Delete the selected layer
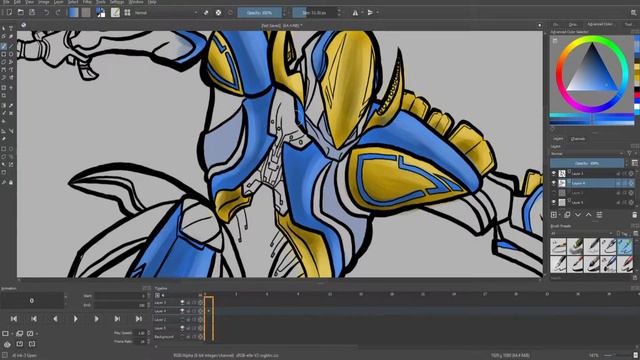 635,215
